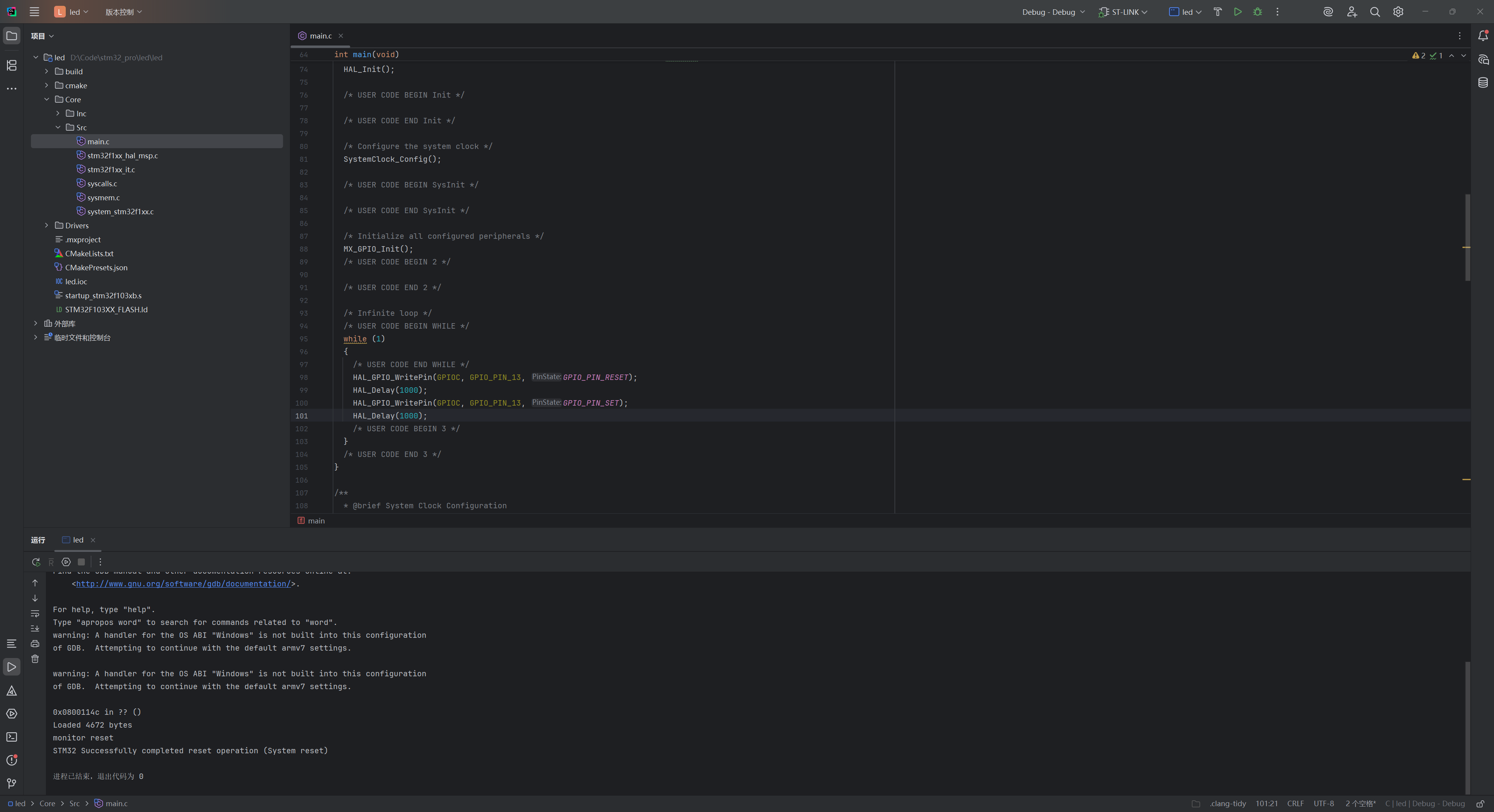
Task: Open Terminal tool window
Action: pos(12,737)
